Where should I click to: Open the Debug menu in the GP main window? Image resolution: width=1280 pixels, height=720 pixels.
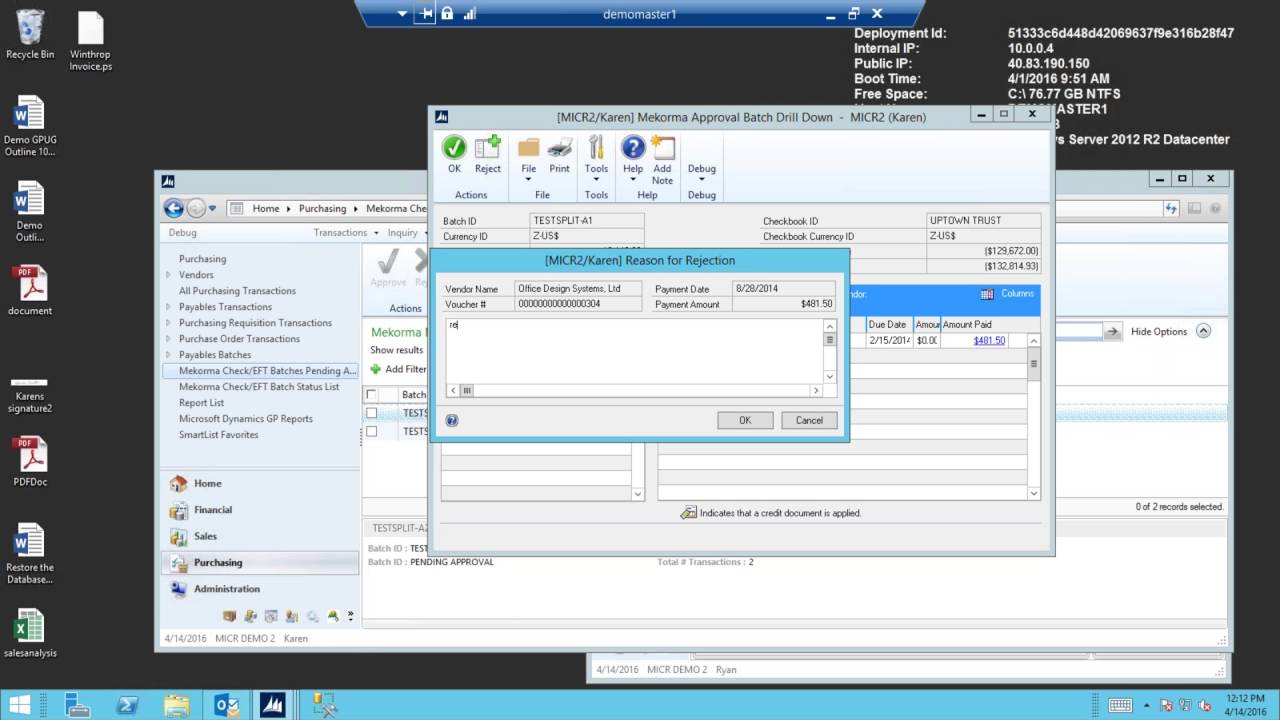[x=182, y=233]
